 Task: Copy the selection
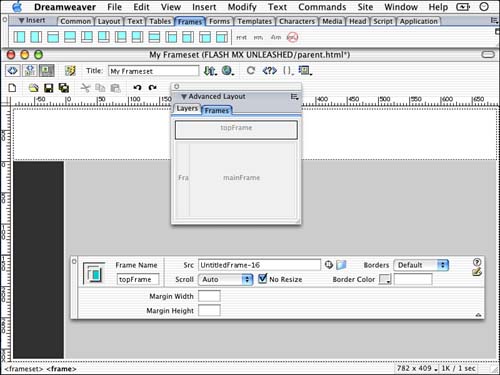[x=100, y=88]
